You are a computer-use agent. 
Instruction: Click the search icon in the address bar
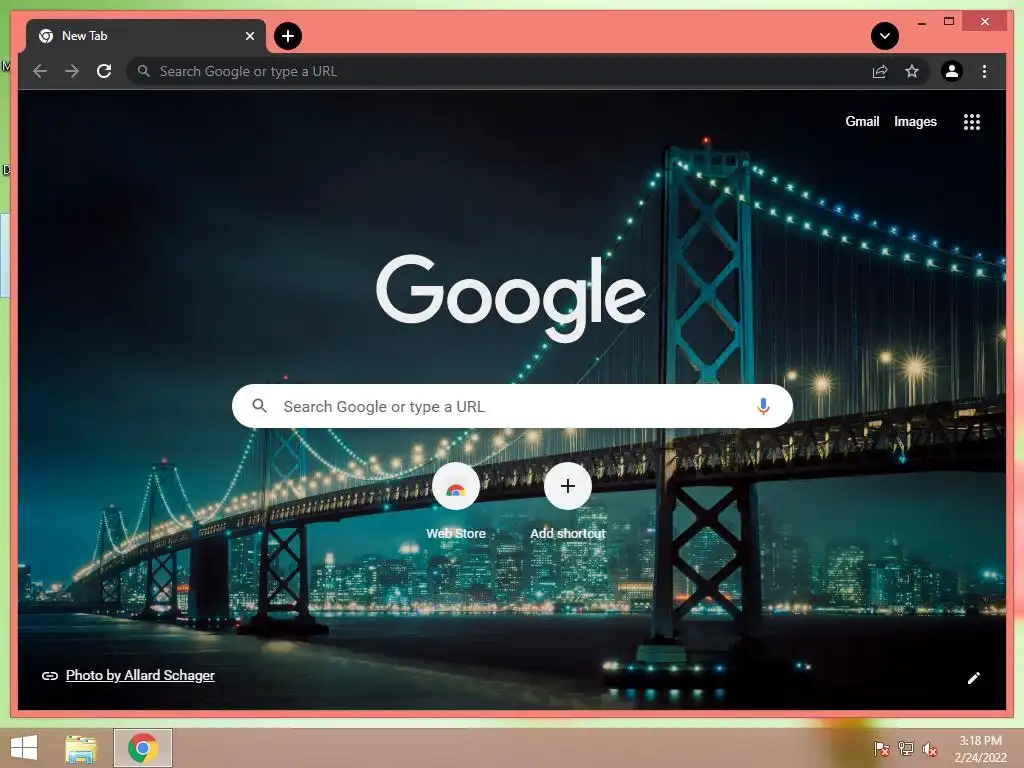pyautogui.click(x=144, y=71)
